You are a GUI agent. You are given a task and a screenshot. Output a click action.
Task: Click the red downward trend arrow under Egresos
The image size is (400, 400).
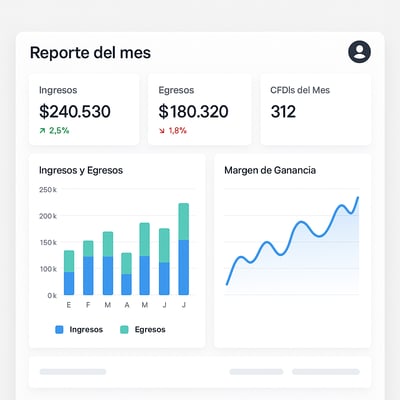pyautogui.click(x=162, y=131)
